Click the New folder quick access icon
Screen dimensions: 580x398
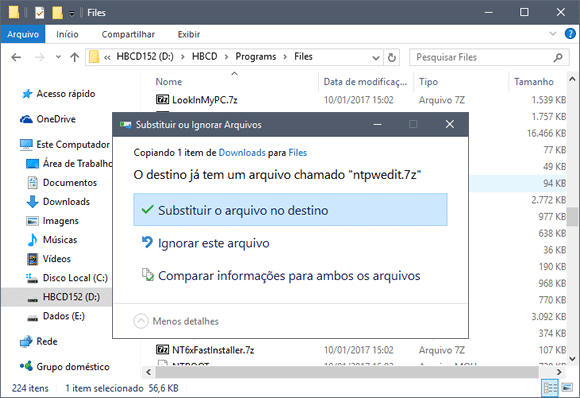57,13
